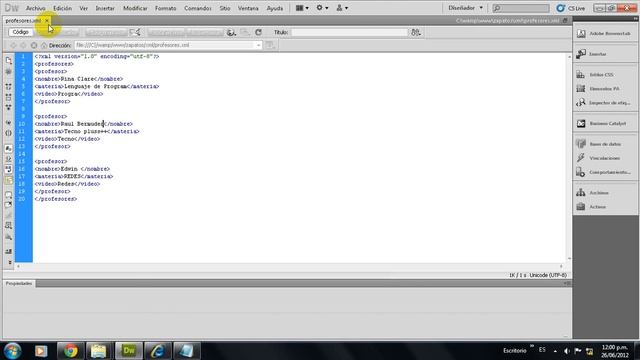Open the Site user icon dropdown
This screenshot has width=640, height=360.
point(342,8)
